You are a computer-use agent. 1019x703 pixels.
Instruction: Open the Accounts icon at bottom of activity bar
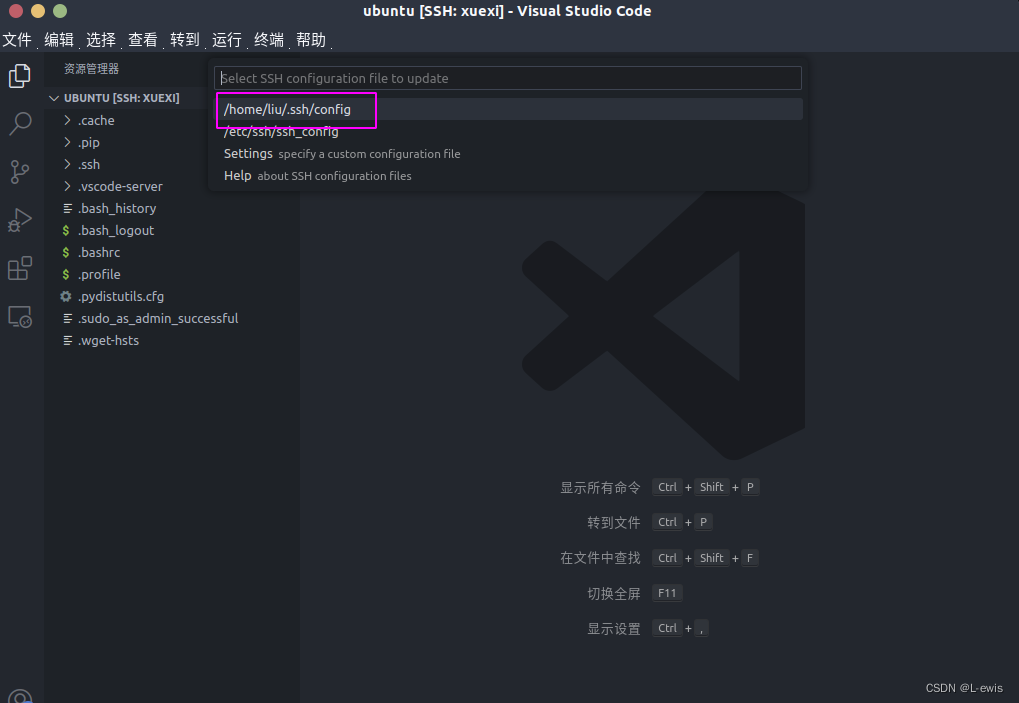pos(19,697)
